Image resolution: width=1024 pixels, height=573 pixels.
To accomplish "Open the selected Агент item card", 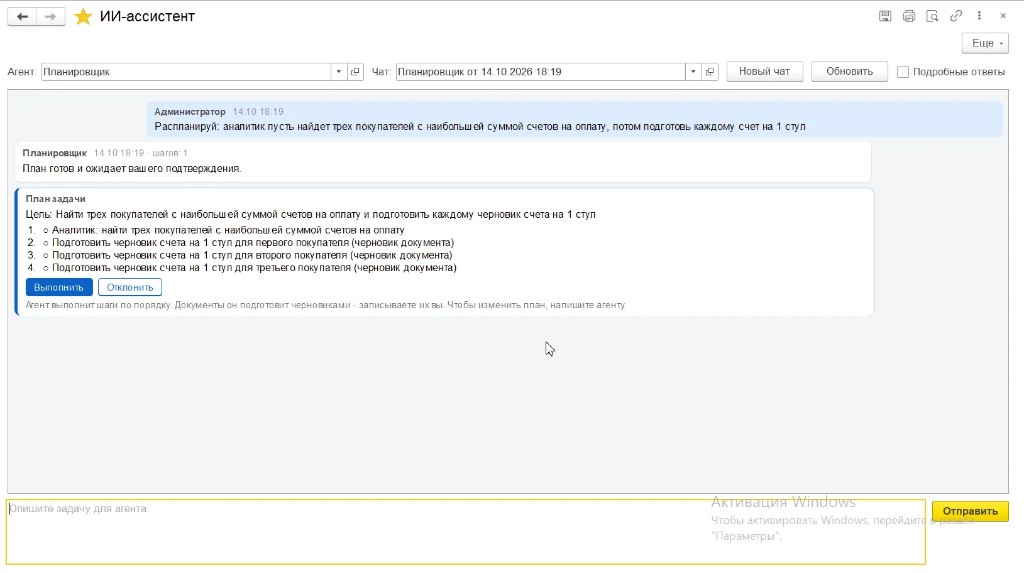I will pos(355,72).
